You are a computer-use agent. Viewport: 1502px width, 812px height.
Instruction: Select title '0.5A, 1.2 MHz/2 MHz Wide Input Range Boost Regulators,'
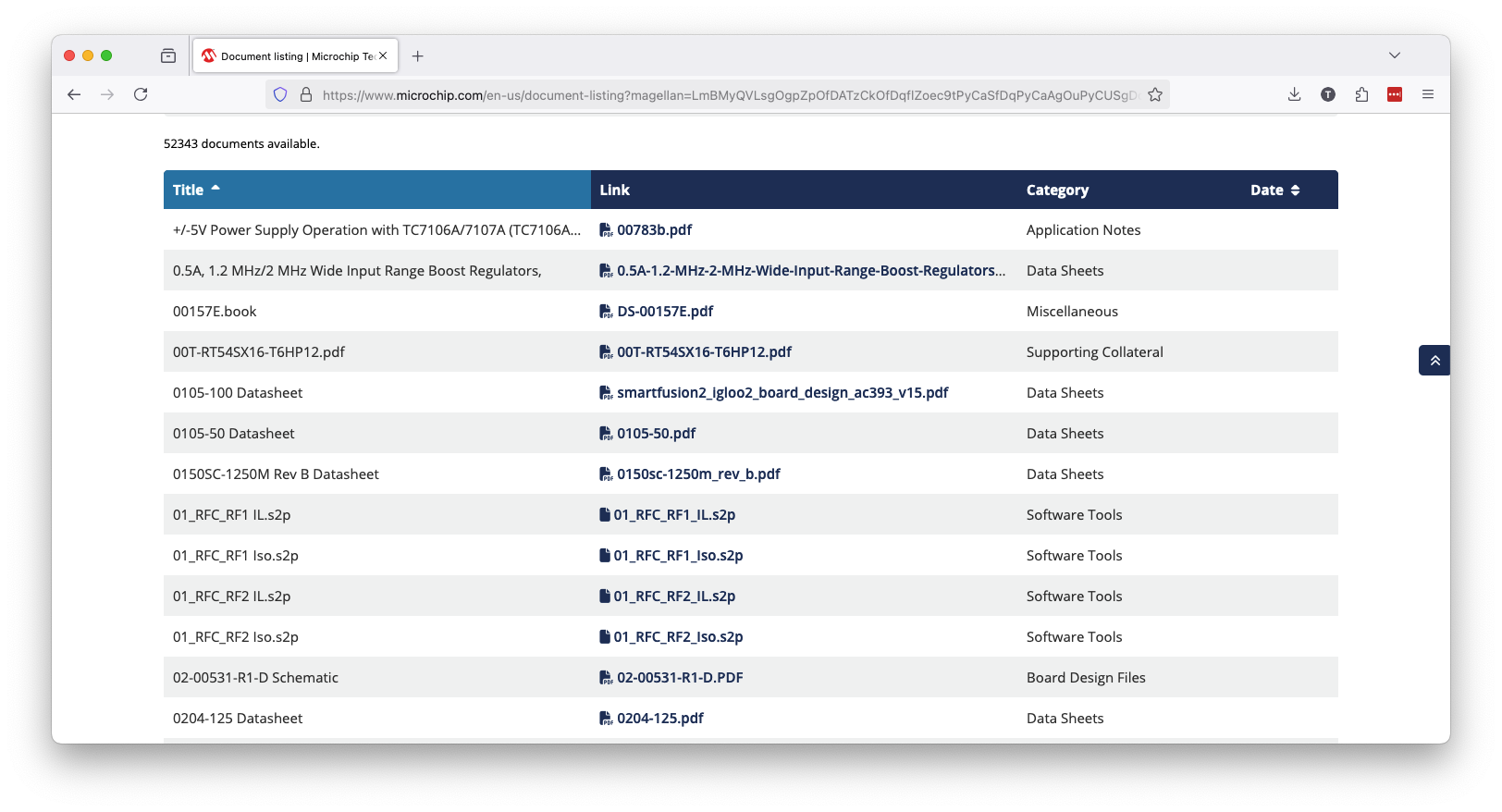click(x=357, y=270)
